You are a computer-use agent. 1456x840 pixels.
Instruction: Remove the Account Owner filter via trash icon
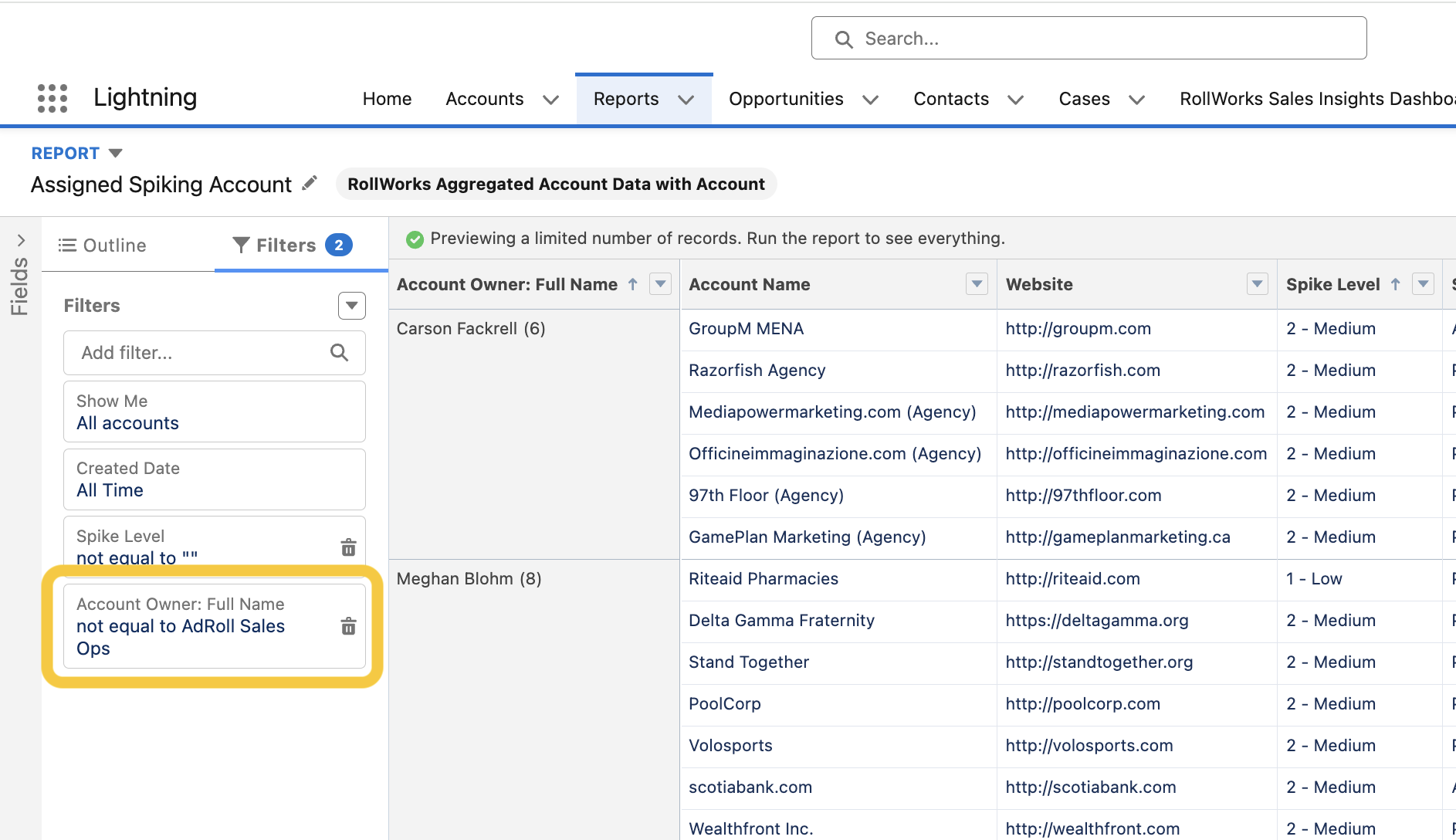click(348, 626)
